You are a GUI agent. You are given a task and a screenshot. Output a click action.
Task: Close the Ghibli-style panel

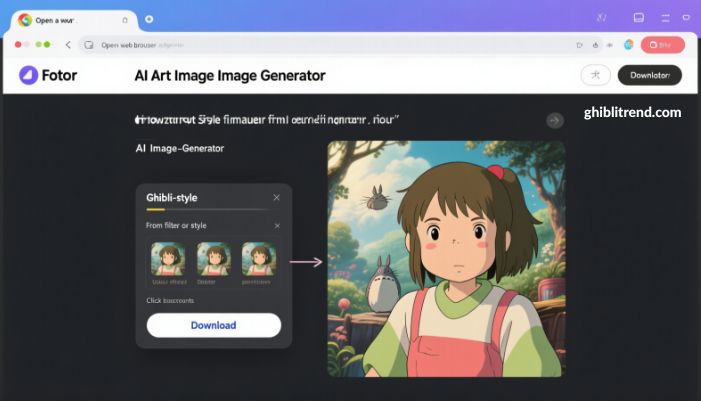click(x=276, y=198)
